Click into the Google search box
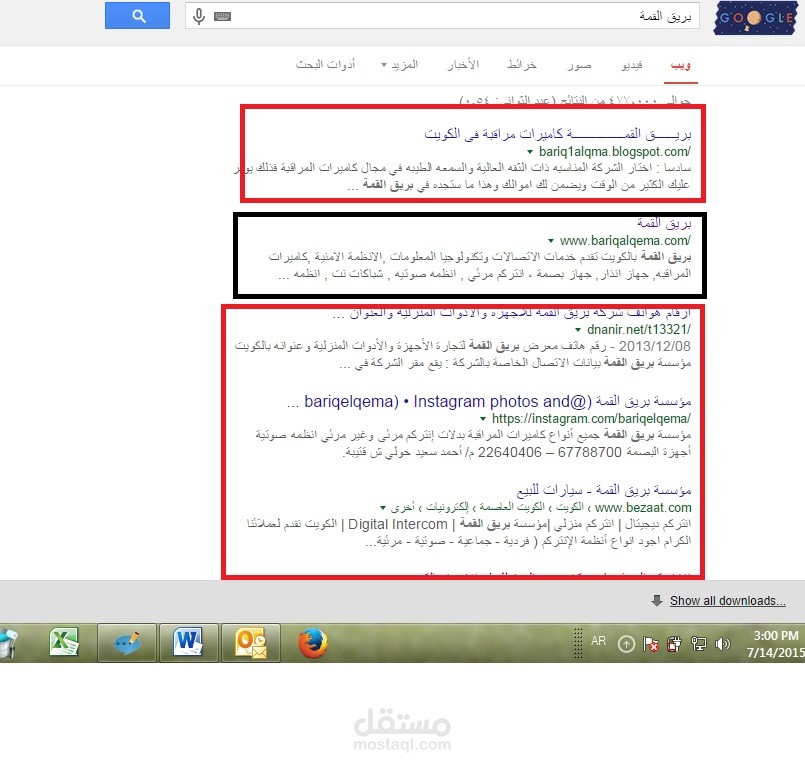This screenshot has height=768, width=805. 442,15
